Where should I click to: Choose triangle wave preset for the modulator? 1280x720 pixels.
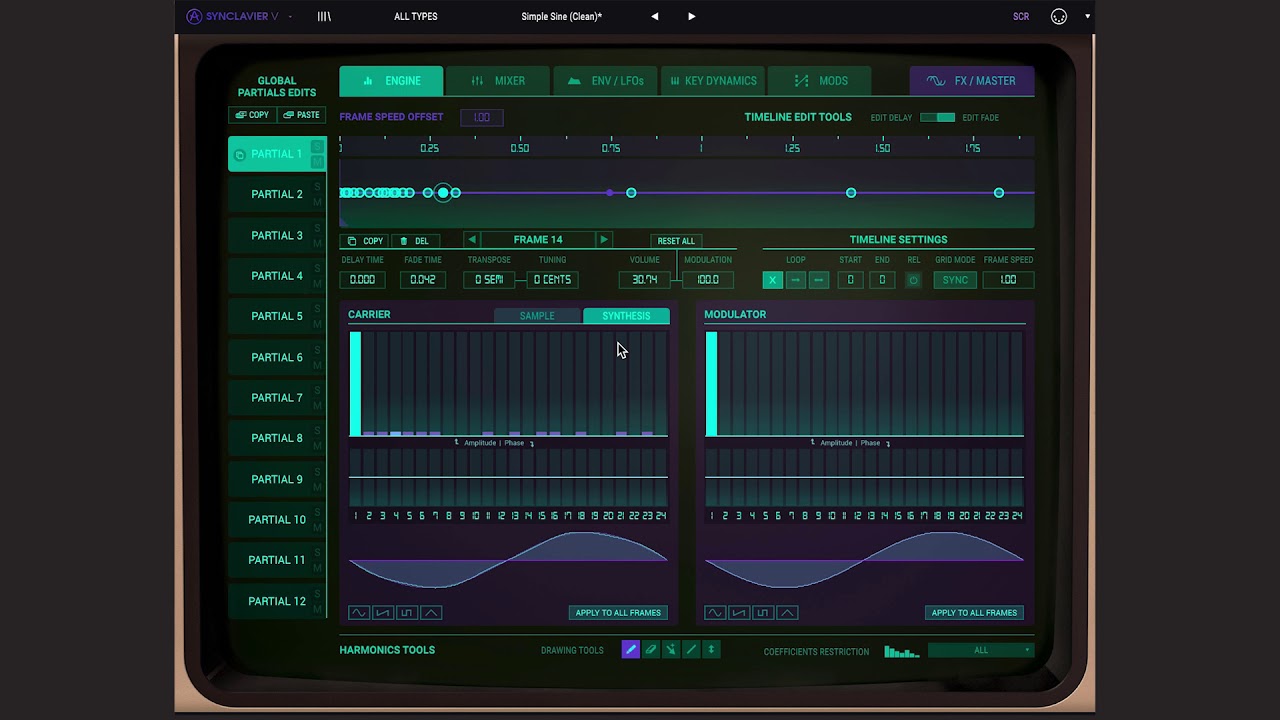(x=787, y=613)
